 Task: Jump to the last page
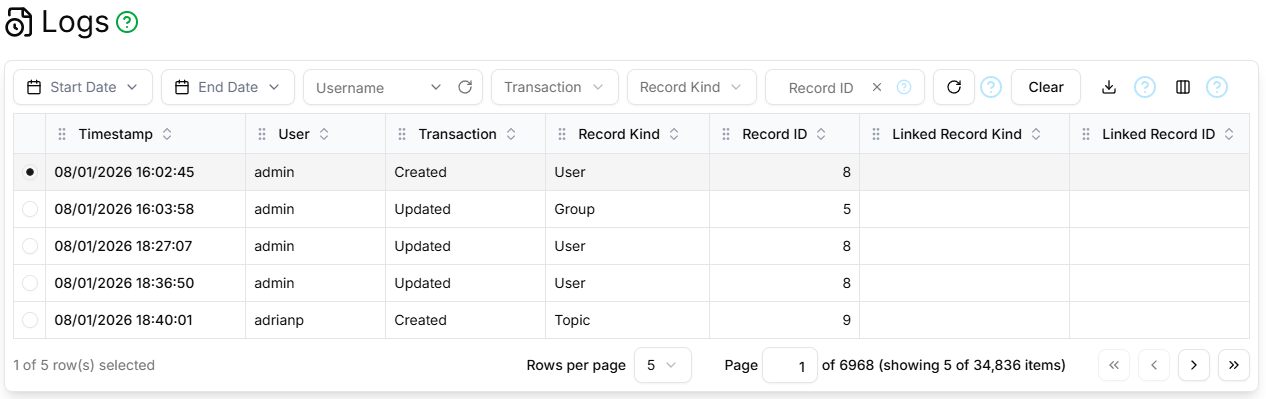[1234, 365]
